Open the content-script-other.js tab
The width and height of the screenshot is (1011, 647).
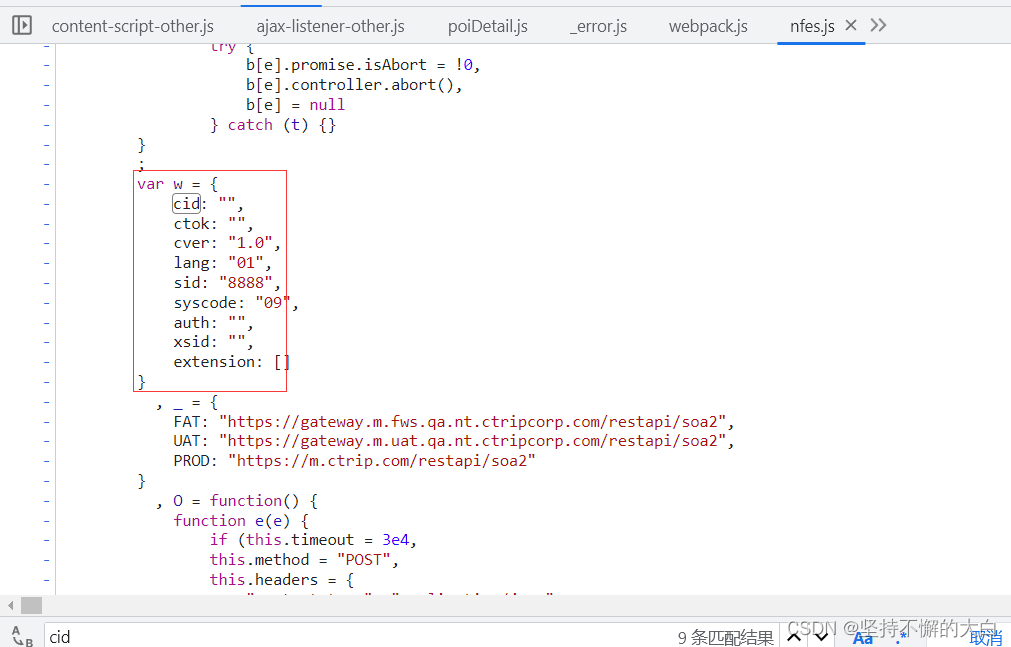[133, 26]
